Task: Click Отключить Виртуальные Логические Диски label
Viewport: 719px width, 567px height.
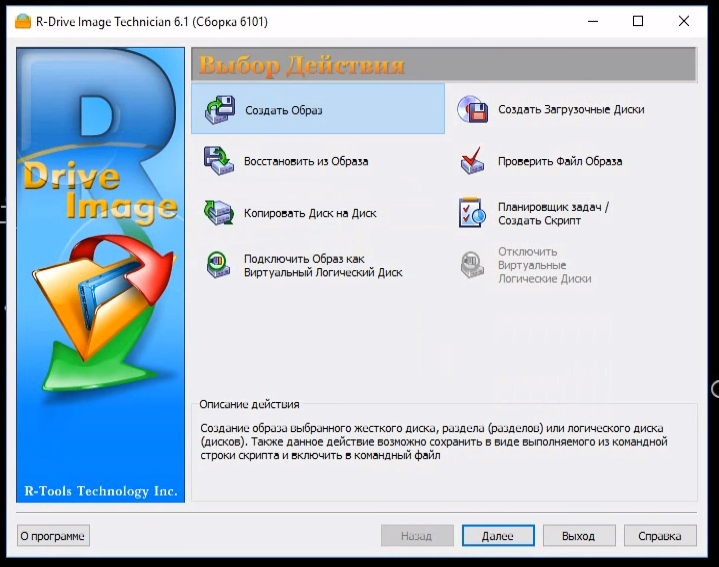Action: point(545,265)
